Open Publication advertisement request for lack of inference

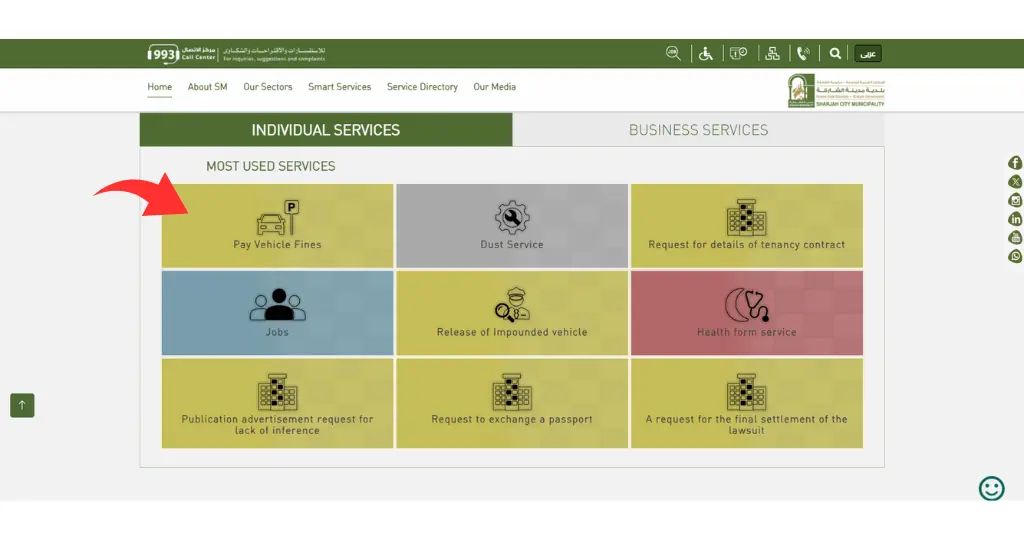pyautogui.click(x=278, y=425)
